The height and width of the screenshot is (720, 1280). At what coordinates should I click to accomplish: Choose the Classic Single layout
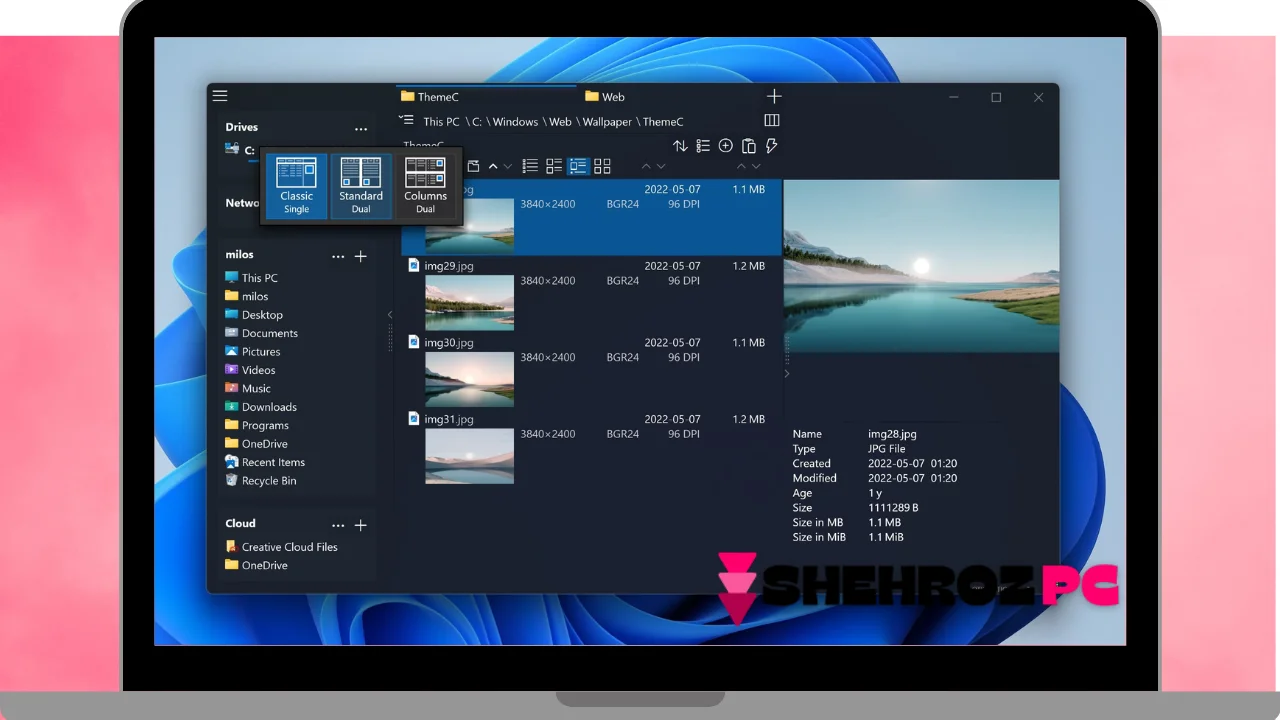[x=297, y=186]
